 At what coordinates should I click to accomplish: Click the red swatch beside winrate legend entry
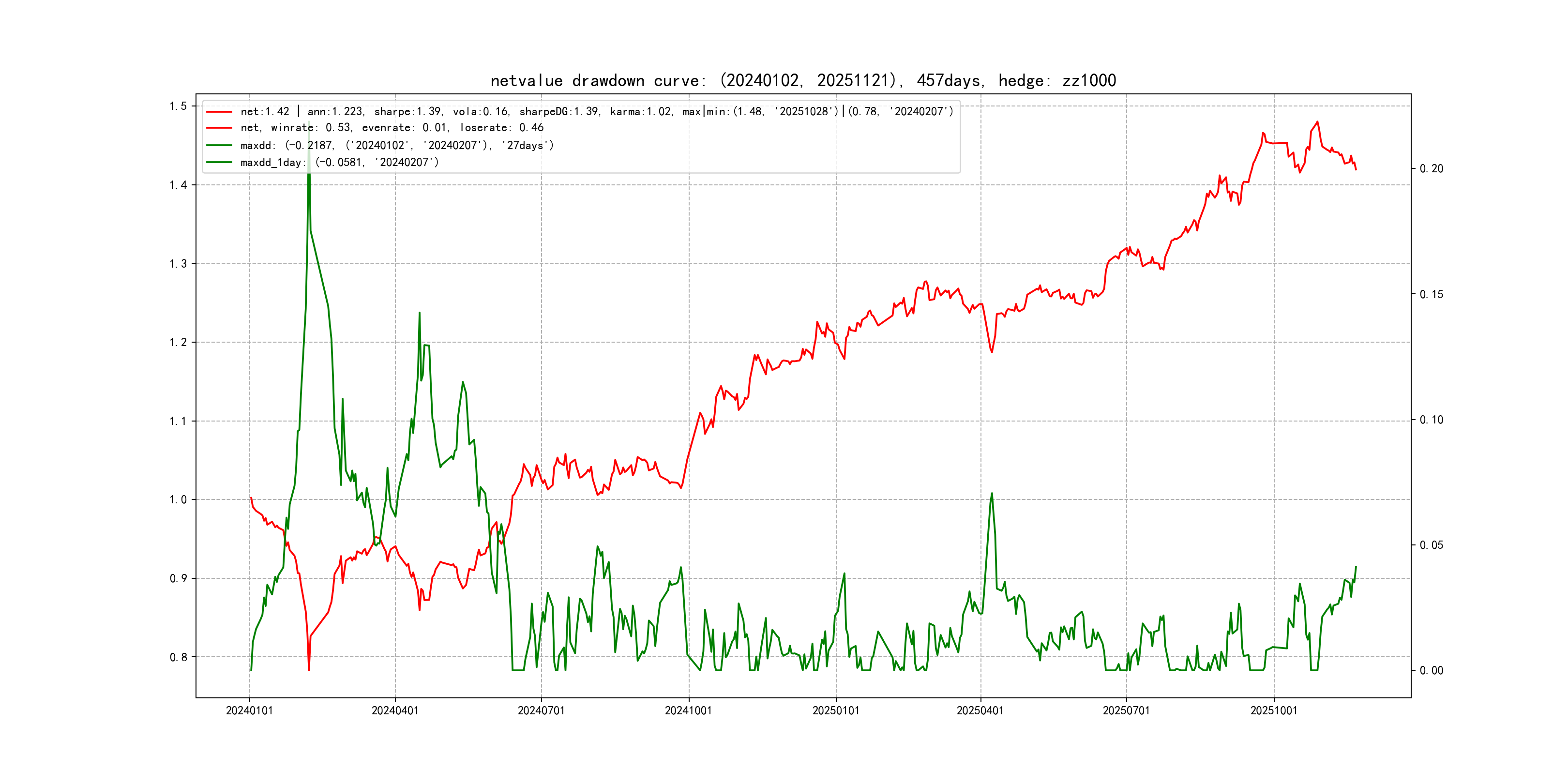(x=219, y=128)
